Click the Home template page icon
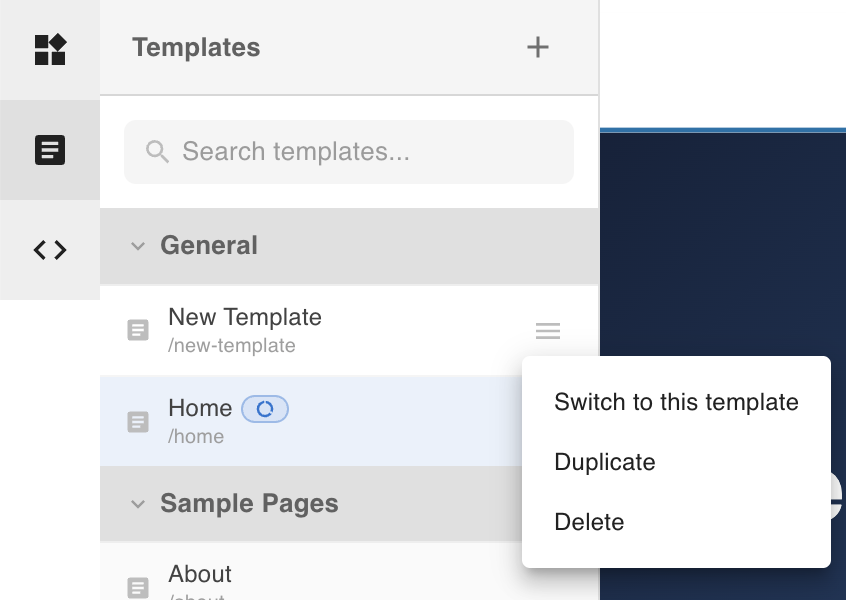This screenshot has width=846, height=600. (x=138, y=422)
